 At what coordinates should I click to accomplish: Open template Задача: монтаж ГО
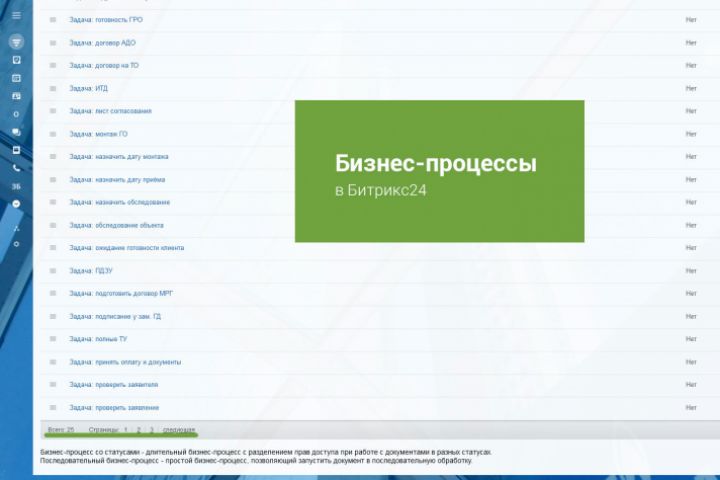98,134
